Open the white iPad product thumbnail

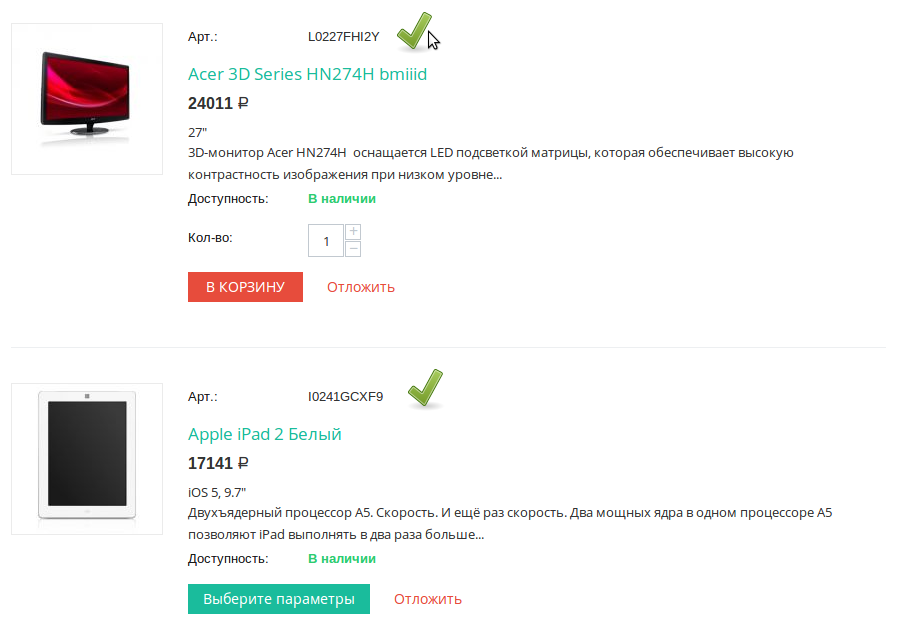click(x=86, y=459)
